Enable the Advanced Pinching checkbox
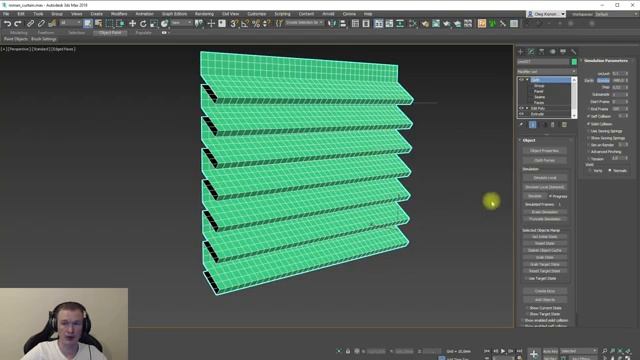 589,151
